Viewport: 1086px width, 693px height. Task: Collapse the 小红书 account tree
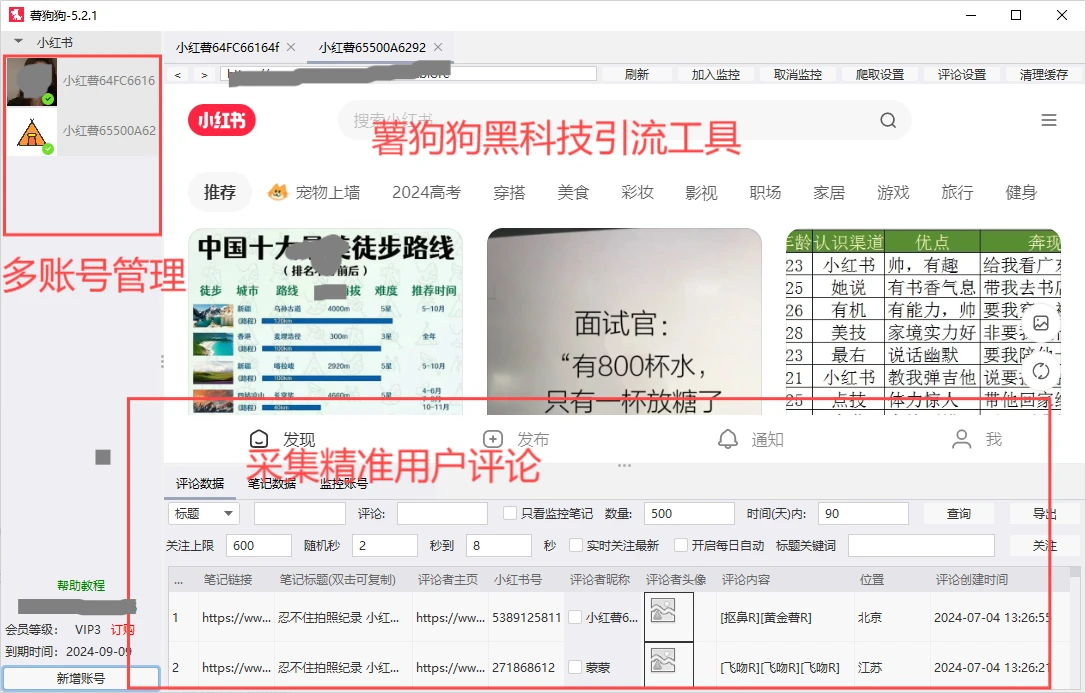19,42
